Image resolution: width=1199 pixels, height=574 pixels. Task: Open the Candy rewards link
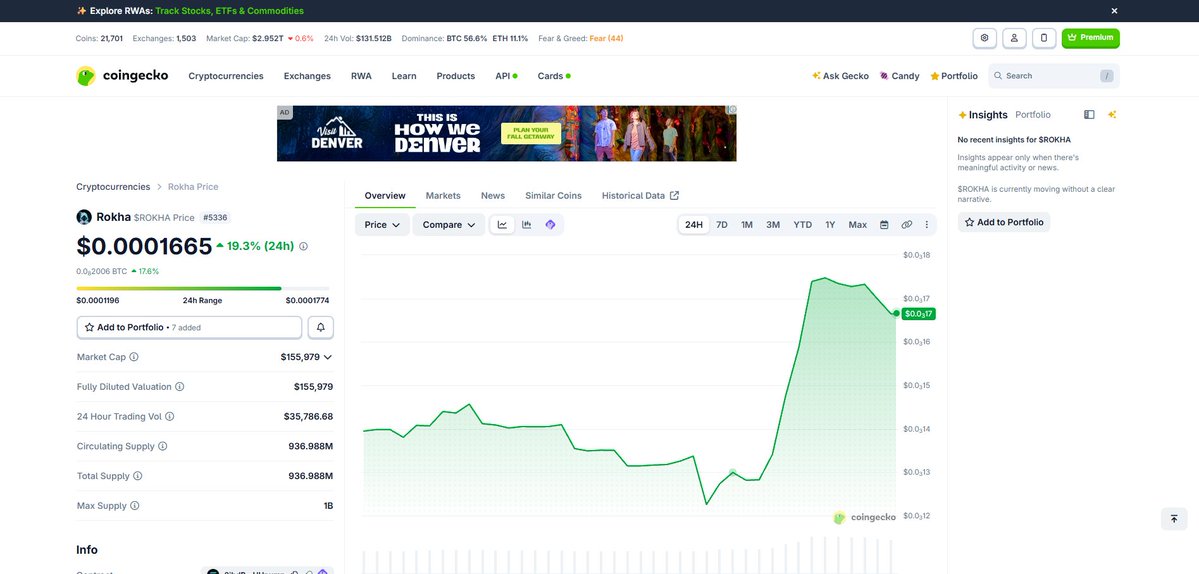pyautogui.click(x=899, y=76)
